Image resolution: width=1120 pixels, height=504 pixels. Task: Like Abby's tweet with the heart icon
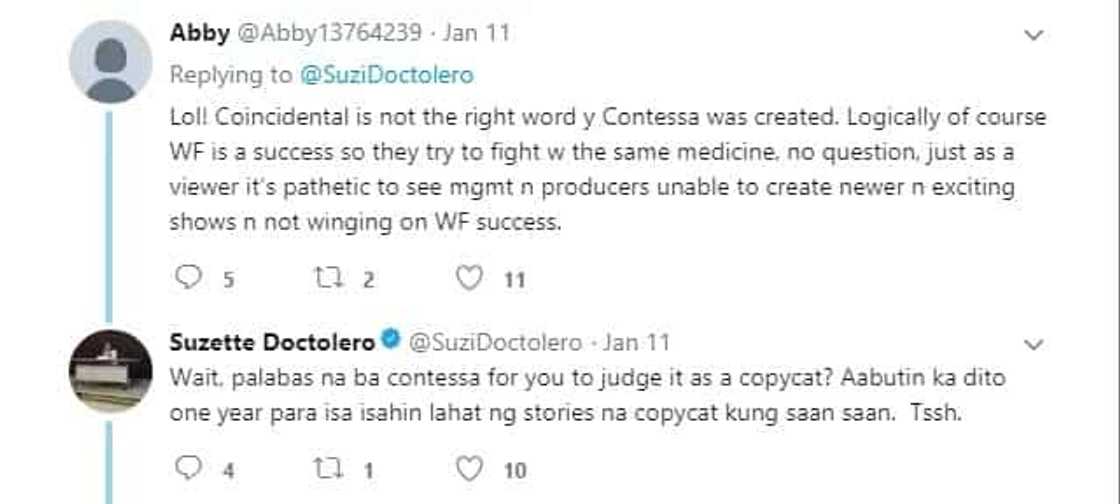point(469,279)
